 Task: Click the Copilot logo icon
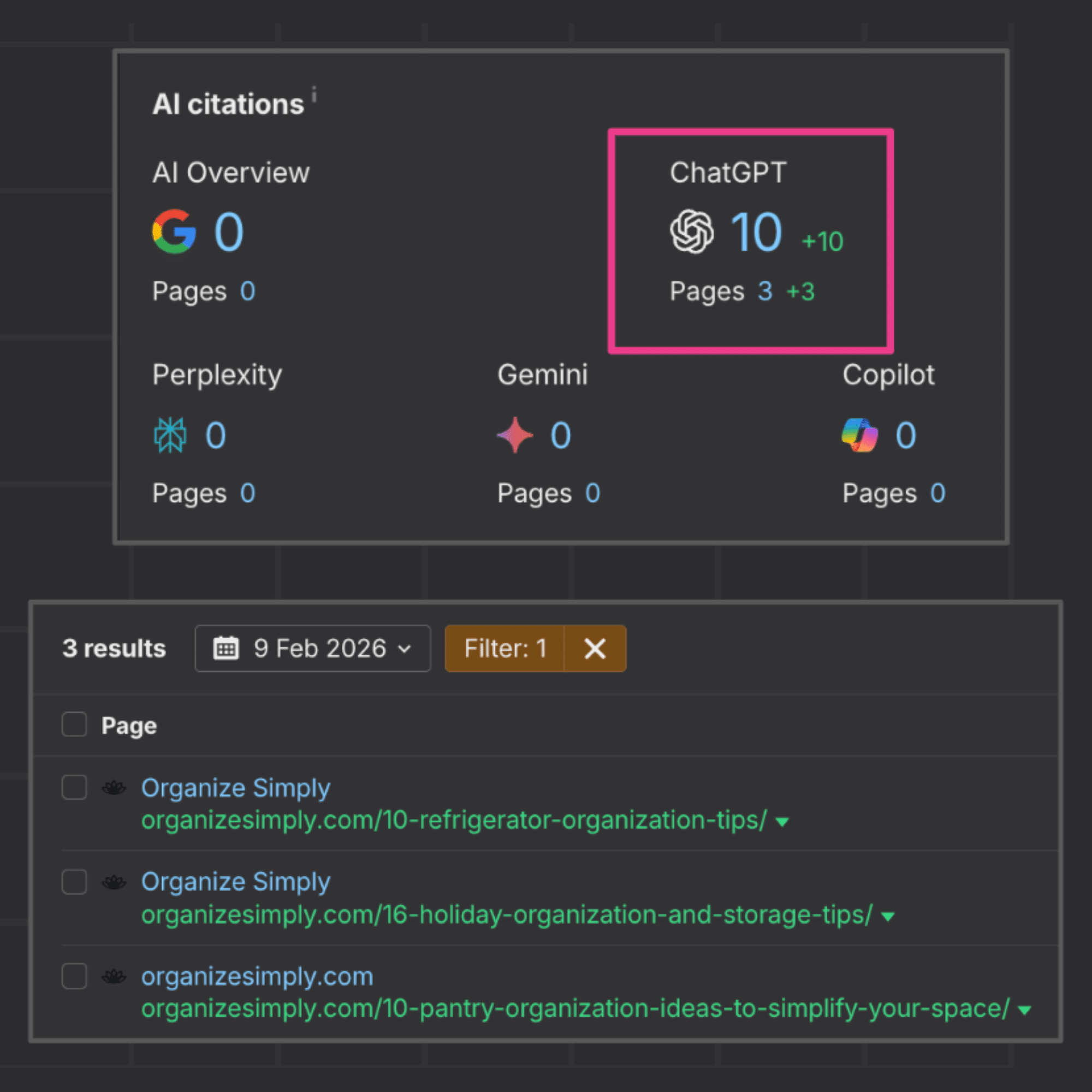pyautogui.click(x=860, y=435)
